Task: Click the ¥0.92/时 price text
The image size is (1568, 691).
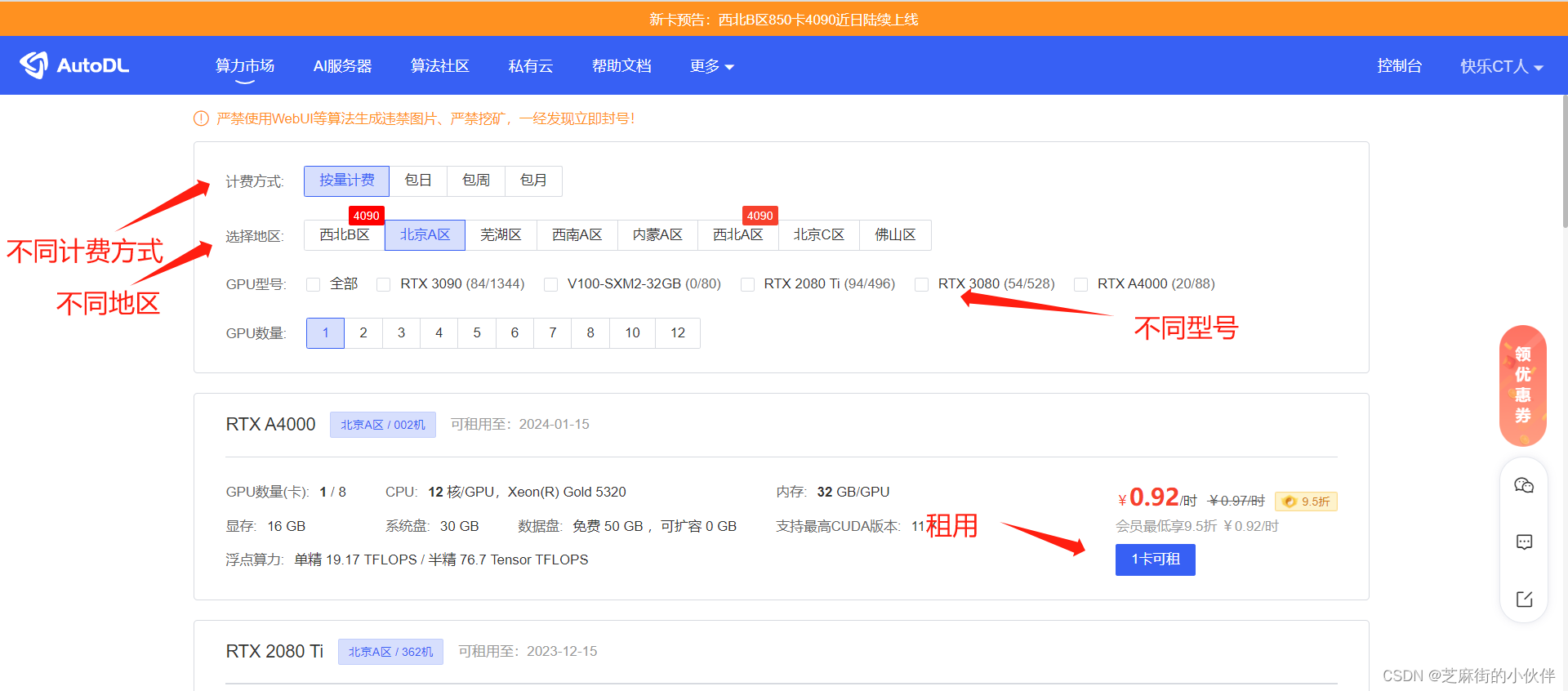Action: (1156, 498)
